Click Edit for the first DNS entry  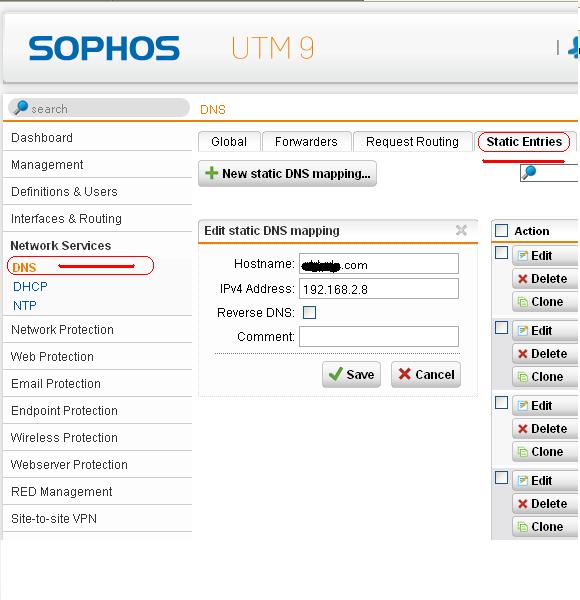click(x=545, y=256)
